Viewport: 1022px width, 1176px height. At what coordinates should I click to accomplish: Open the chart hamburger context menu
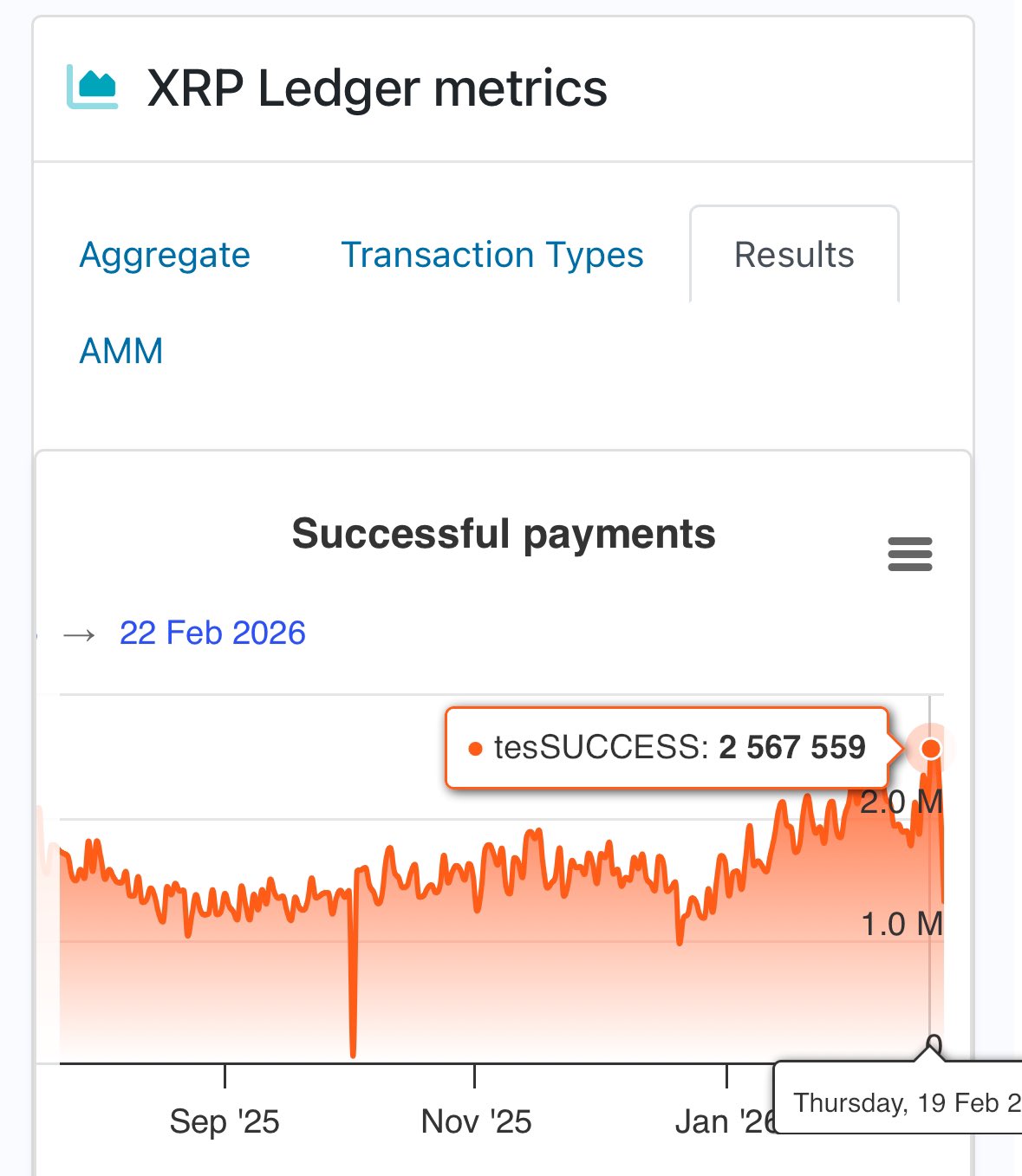pos(909,555)
